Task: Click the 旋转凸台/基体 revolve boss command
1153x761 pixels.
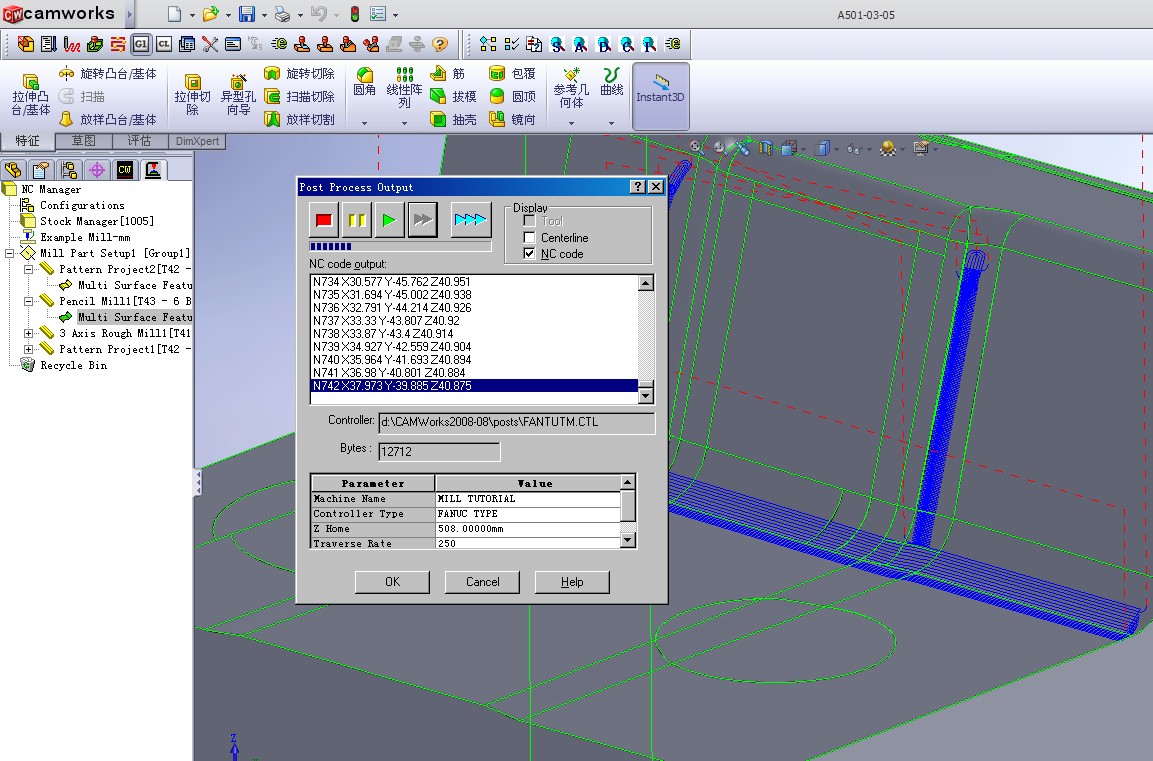Action: tap(108, 74)
